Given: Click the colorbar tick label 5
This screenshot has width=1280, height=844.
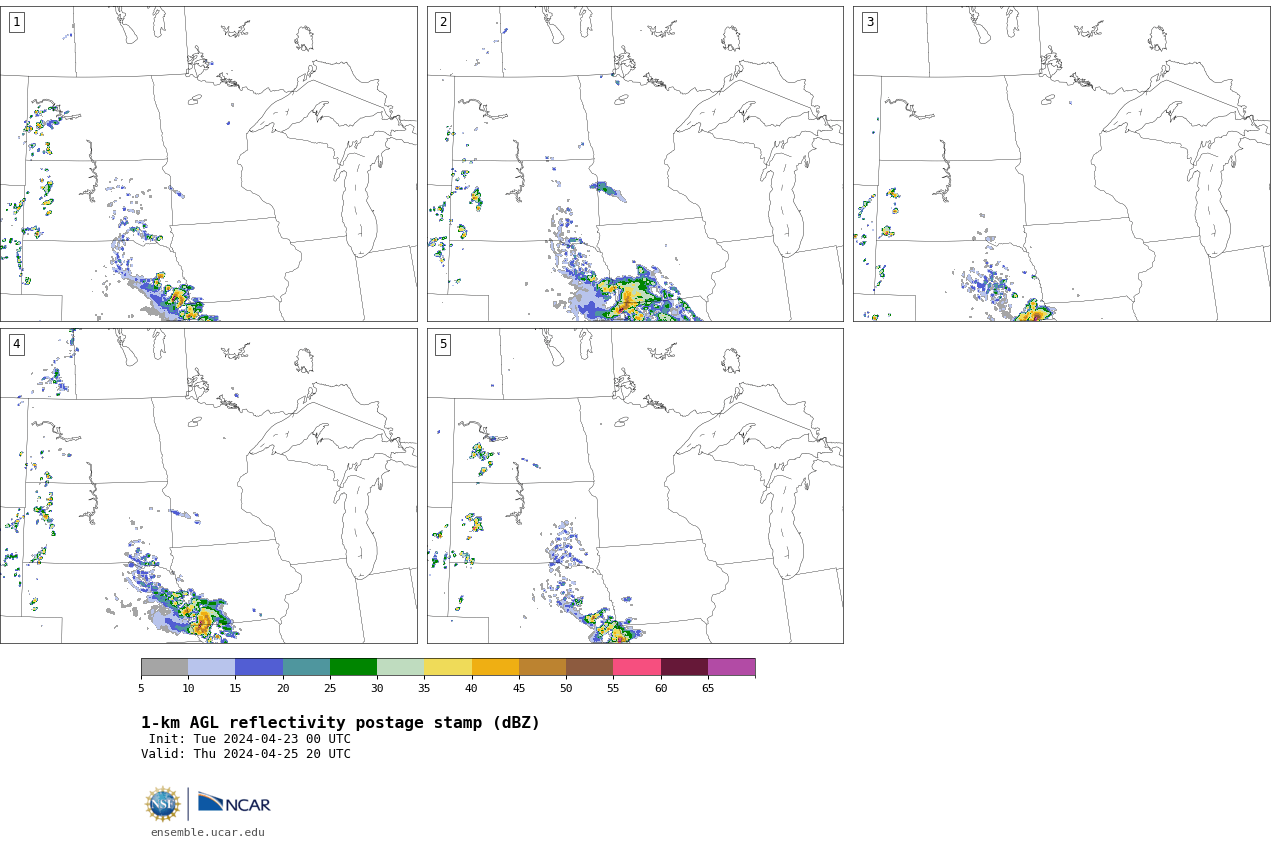Looking at the screenshot, I should point(141,688).
